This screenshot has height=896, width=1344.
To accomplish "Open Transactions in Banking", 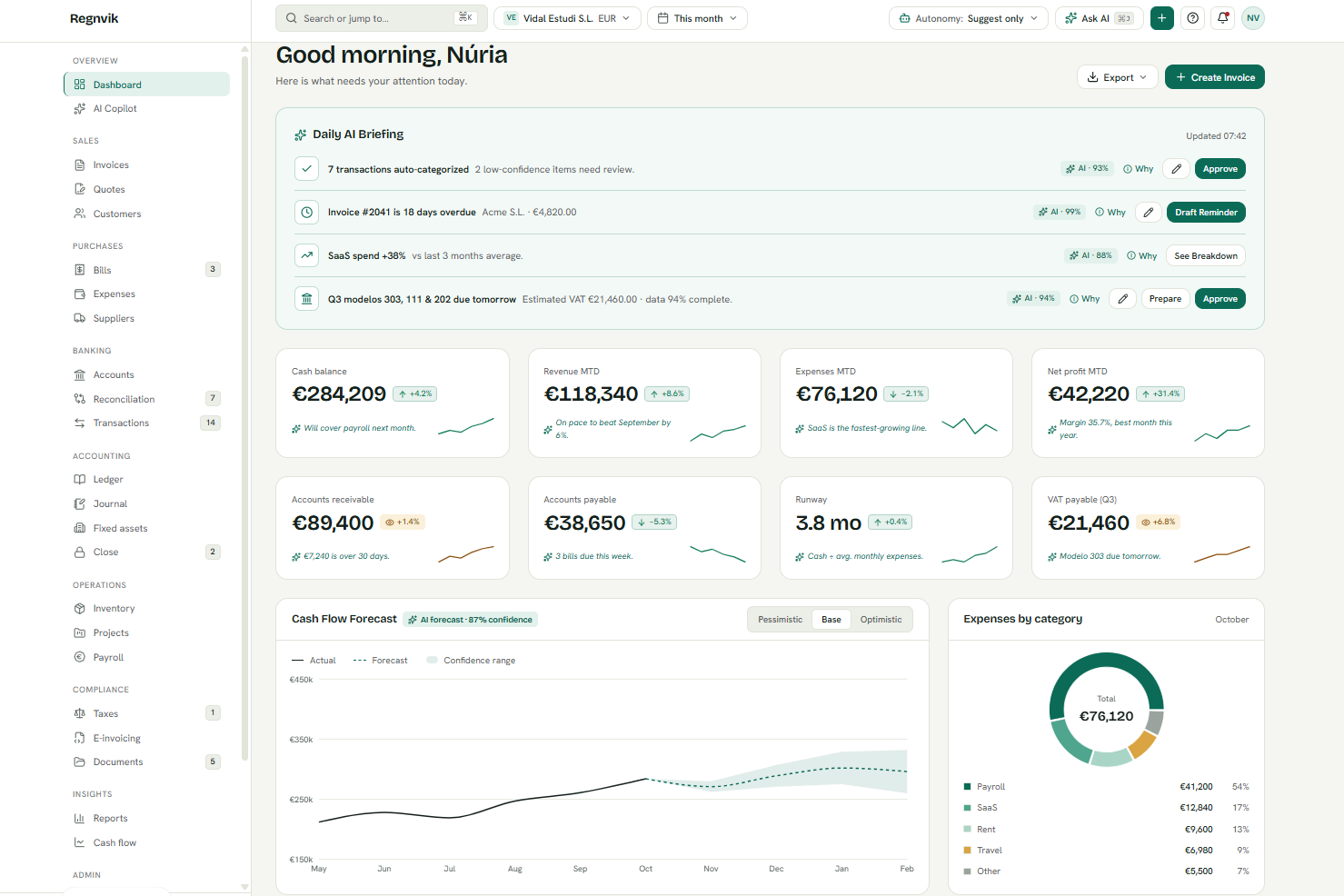I will pos(146,423).
